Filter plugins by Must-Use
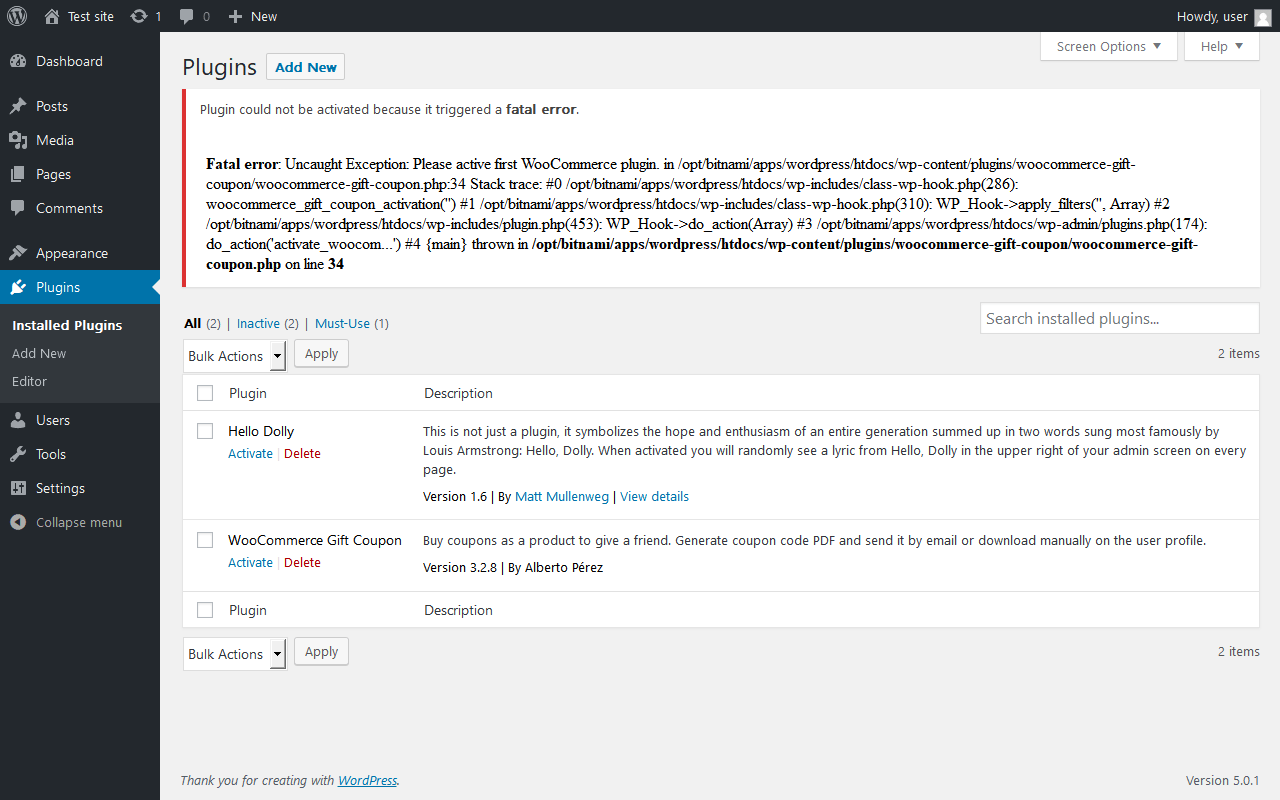This screenshot has width=1280, height=800. [x=343, y=323]
